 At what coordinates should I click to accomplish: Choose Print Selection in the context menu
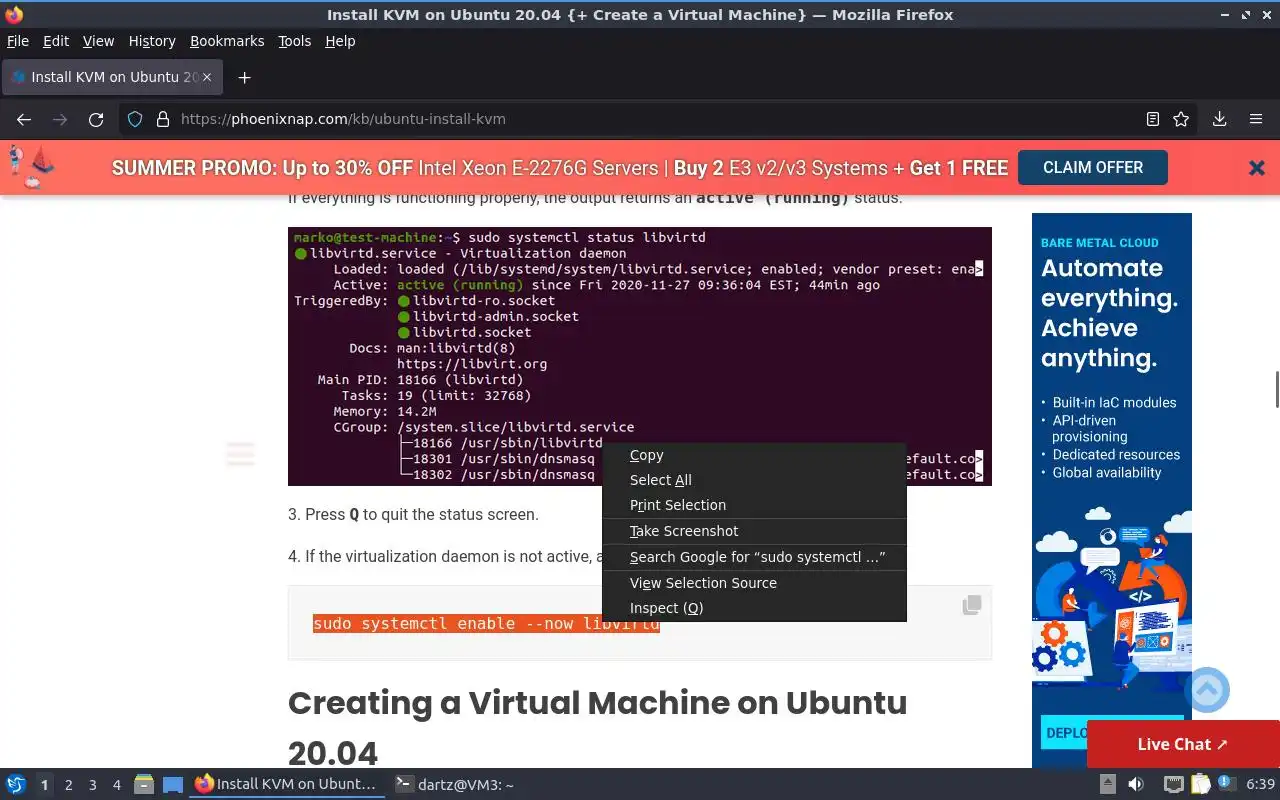pyautogui.click(x=754, y=505)
